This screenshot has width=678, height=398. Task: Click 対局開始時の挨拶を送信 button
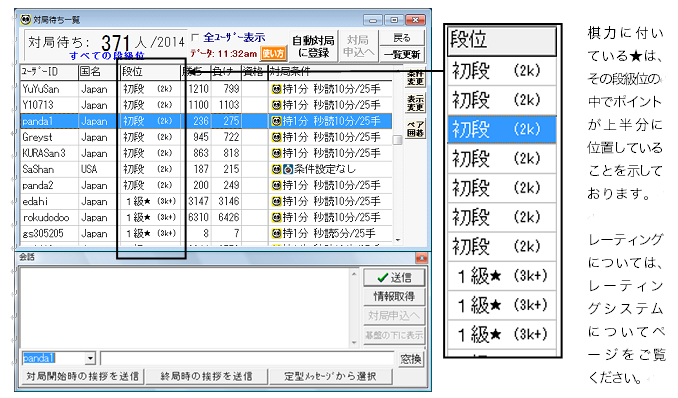pyautogui.click(x=82, y=376)
